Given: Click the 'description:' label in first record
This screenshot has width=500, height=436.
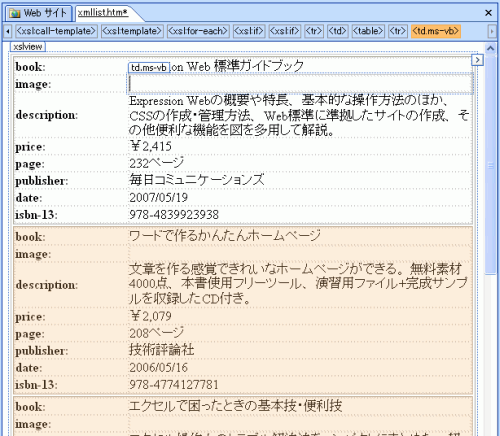Looking at the screenshot, I should pyautogui.click(x=47, y=115).
